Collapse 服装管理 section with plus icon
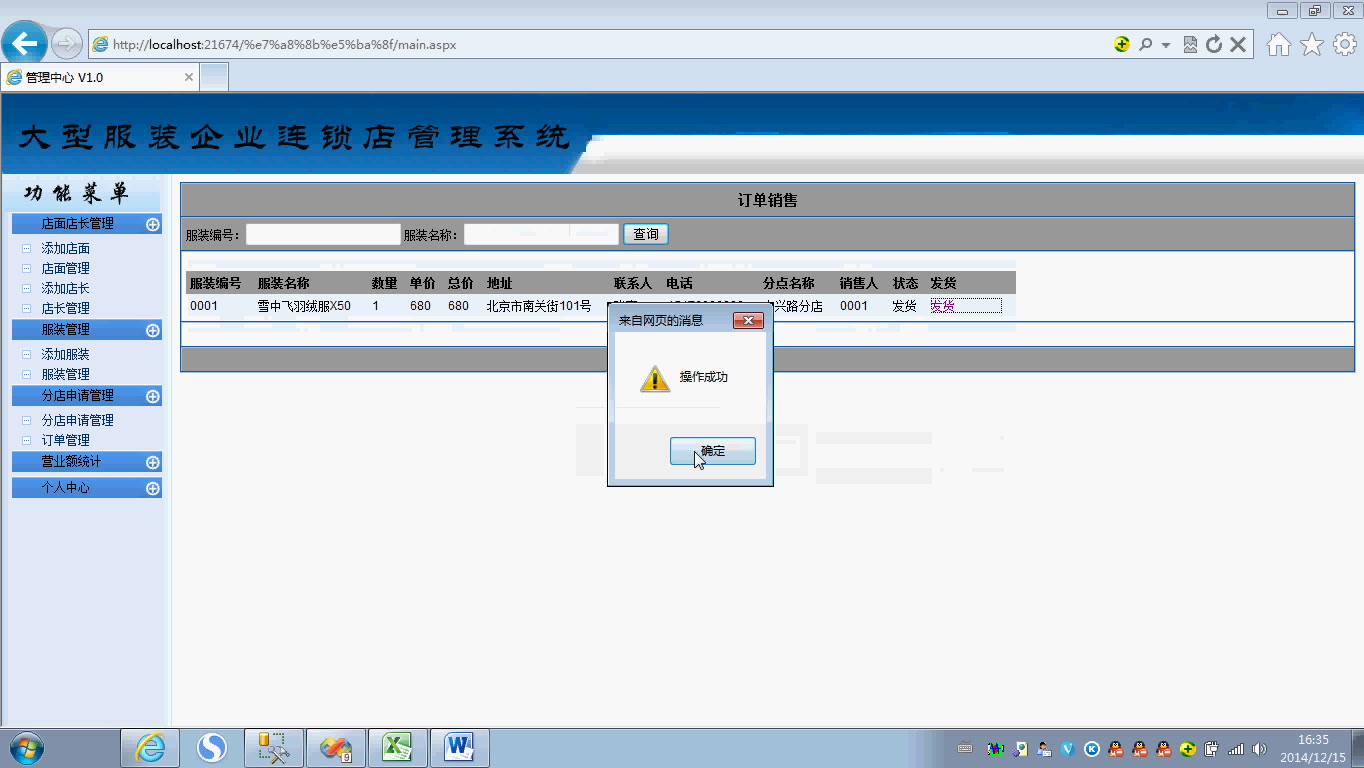The width and height of the screenshot is (1364, 768). pyautogui.click(x=153, y=330)
